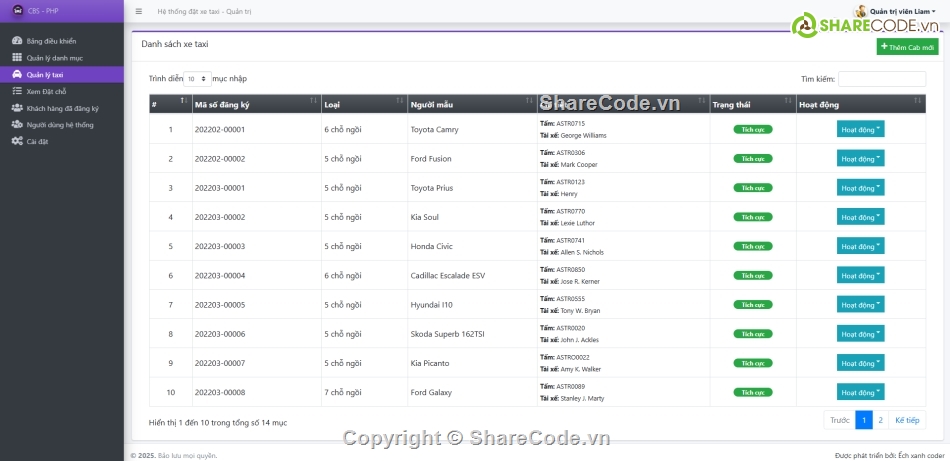Click Kế tiếp pagination button
The width and height of the screenshot is (950, 461).
pyautogui.click(x=907, y=420)
